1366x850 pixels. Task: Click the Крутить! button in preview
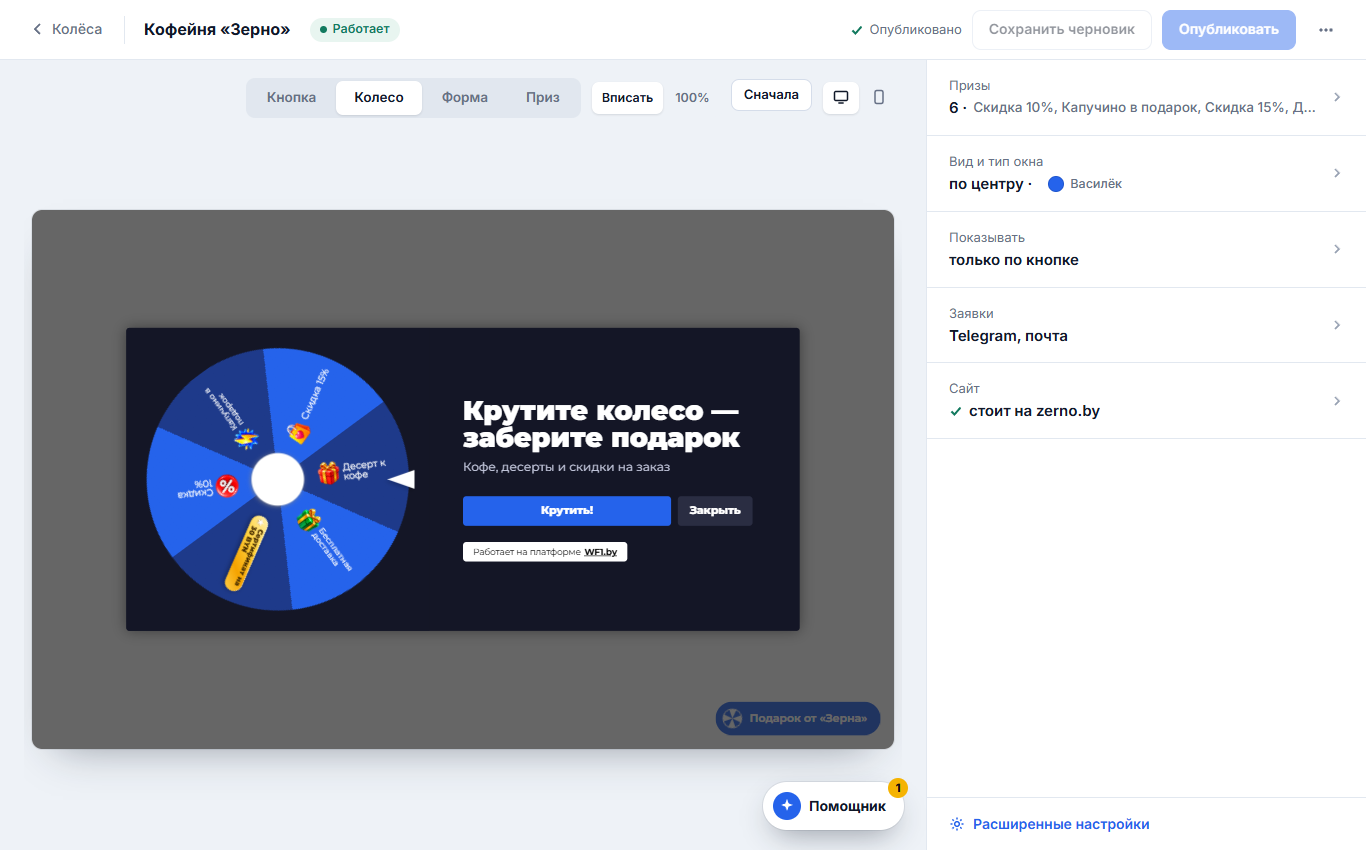[567, 510]
